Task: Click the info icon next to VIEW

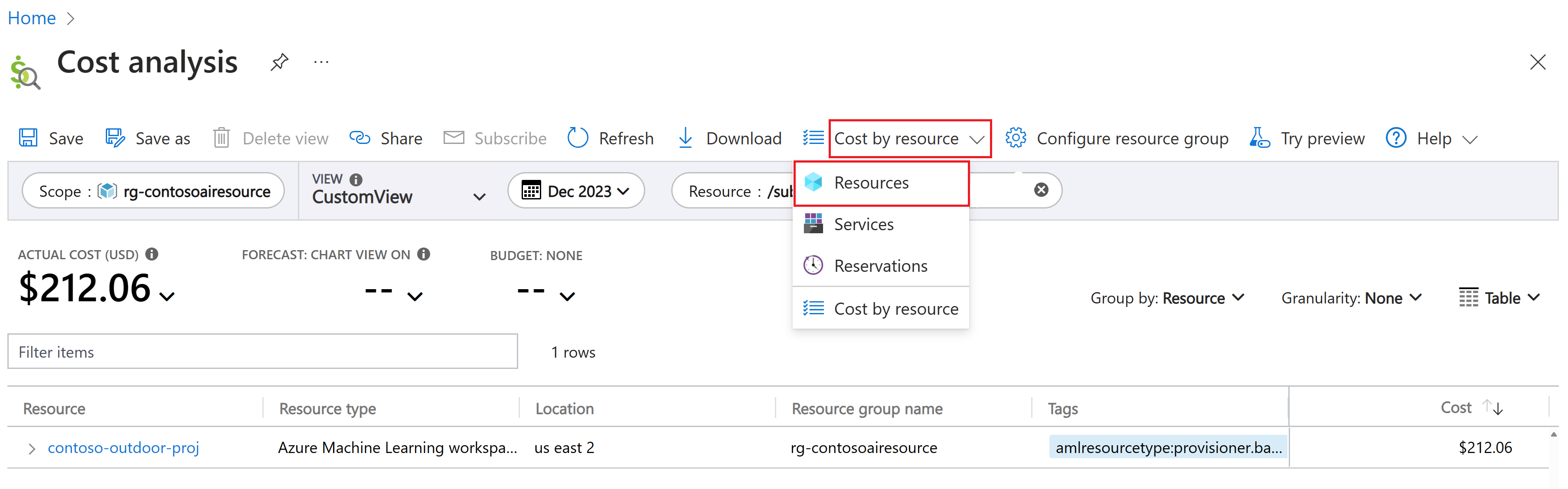Action: [x=356, y=179]
